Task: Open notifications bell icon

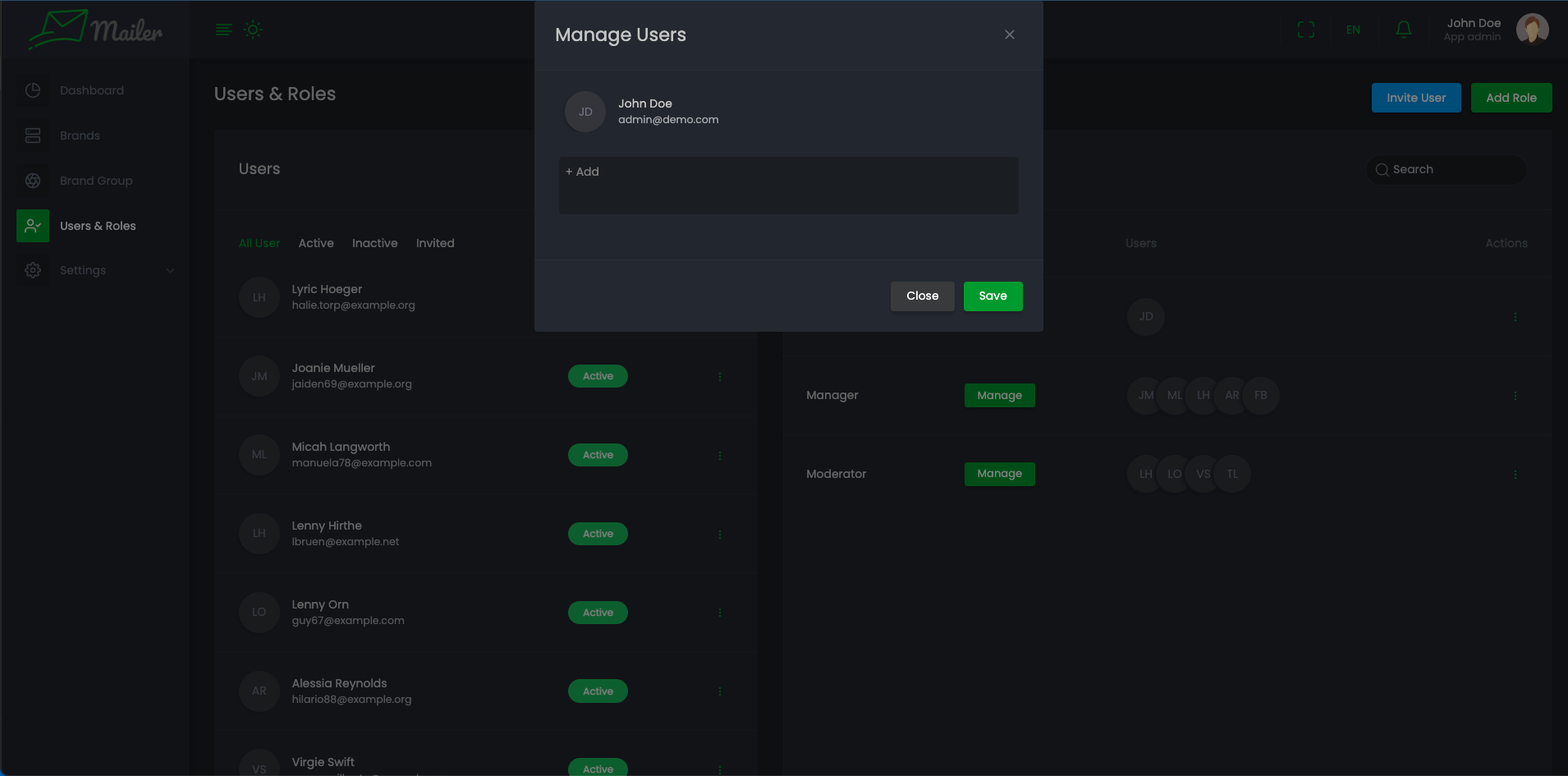Action: pyautogui.click(x=1403, y=30)
